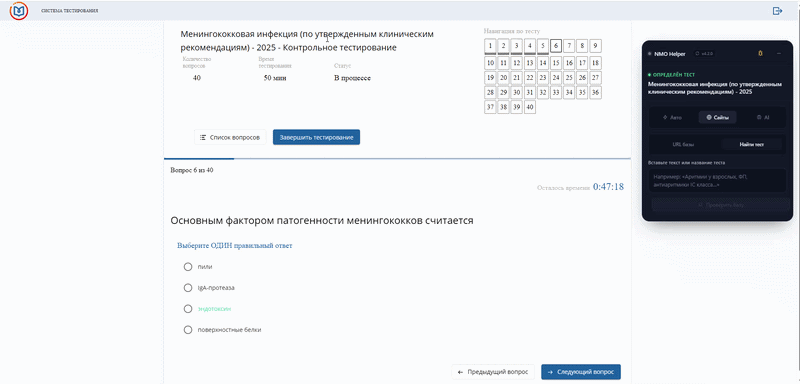Click the logout icon in the header
This screenshot has width=800, height=384.
778,11
